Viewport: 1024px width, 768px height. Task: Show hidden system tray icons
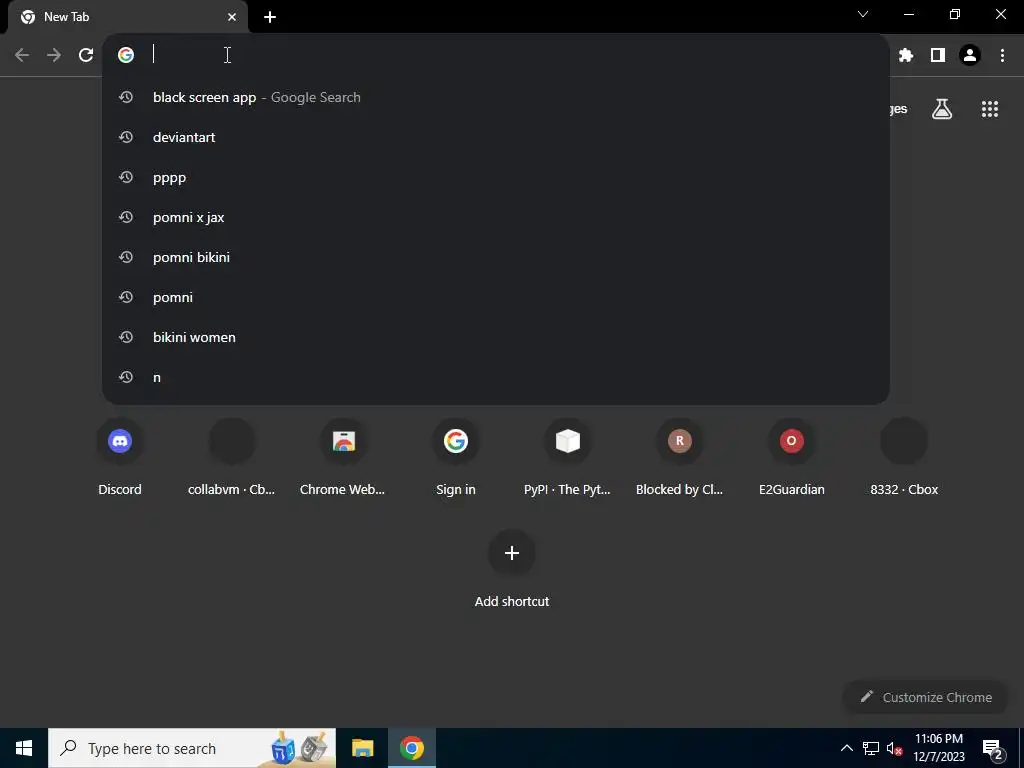coord(846,748)
